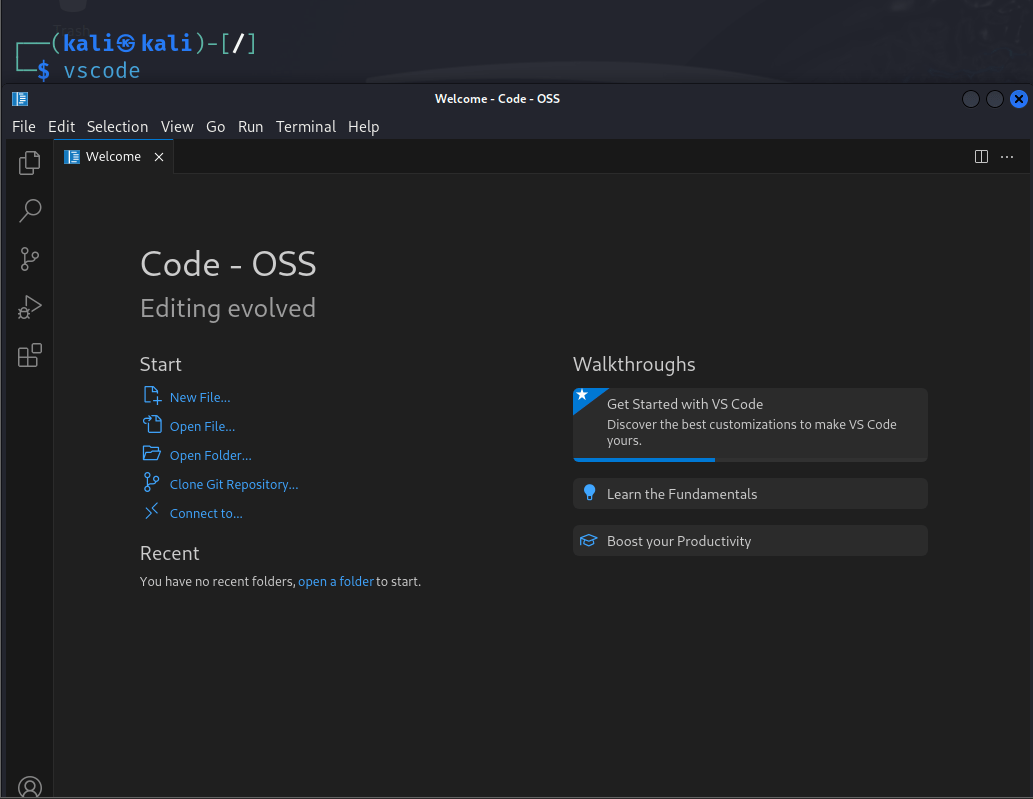Image resolution: width=1033 pixels, height=799 pixels.
Task: Click the Open Folder icon
Action: 152,453
